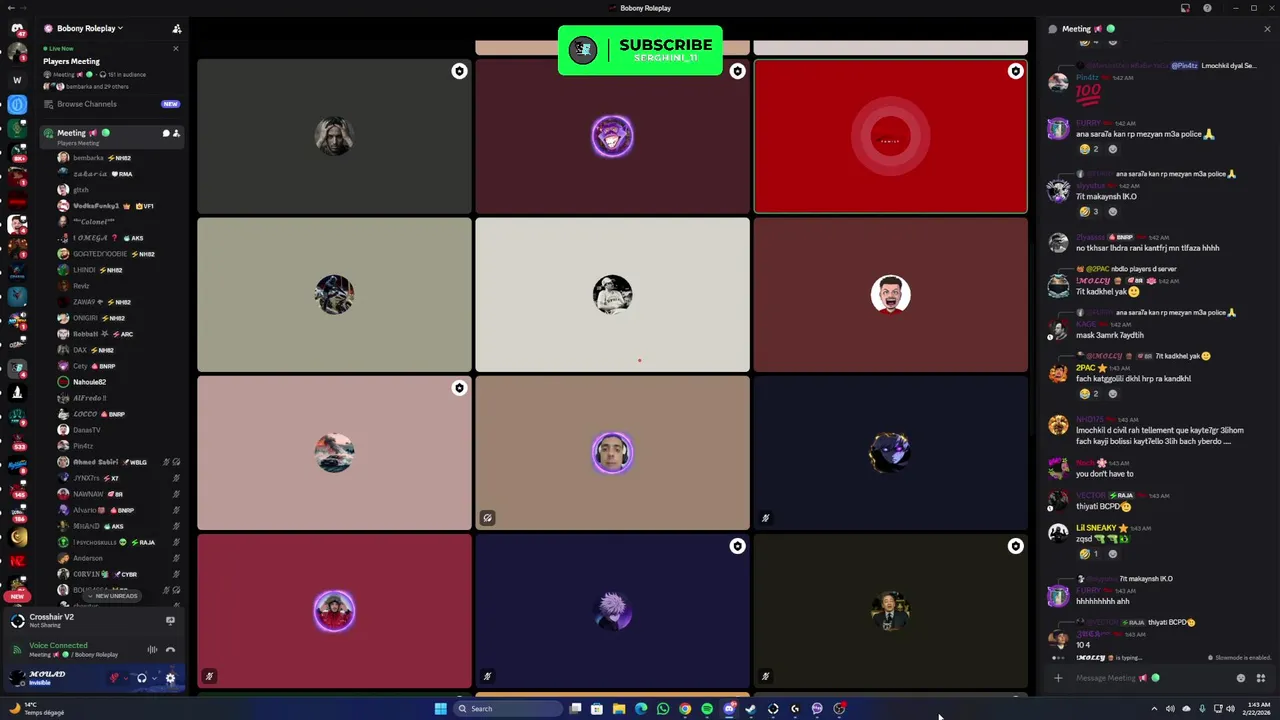Toggle the reaction with count 3
Image resolution: width=1280 pixels, height=720 pixels.
[x=1089, y=211]
